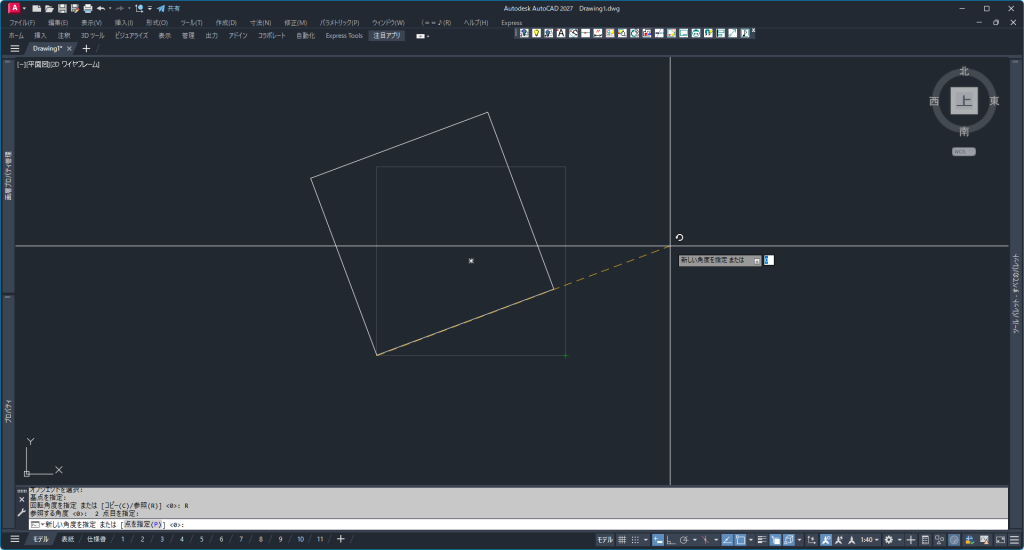Switch to the Express Tools ribbon tab
Viewport: 1024px width, 550px height.
click(x=344, y=35)
